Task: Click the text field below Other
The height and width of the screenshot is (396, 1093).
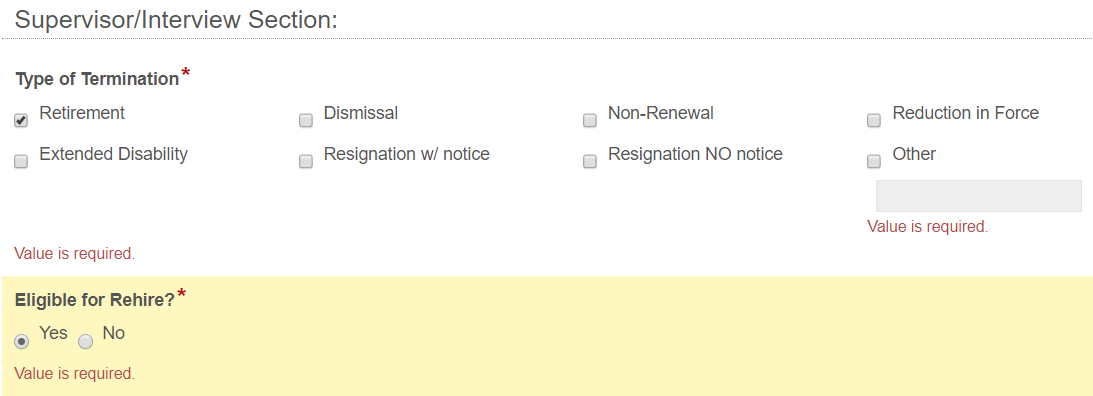Action: tap(979, 196)
